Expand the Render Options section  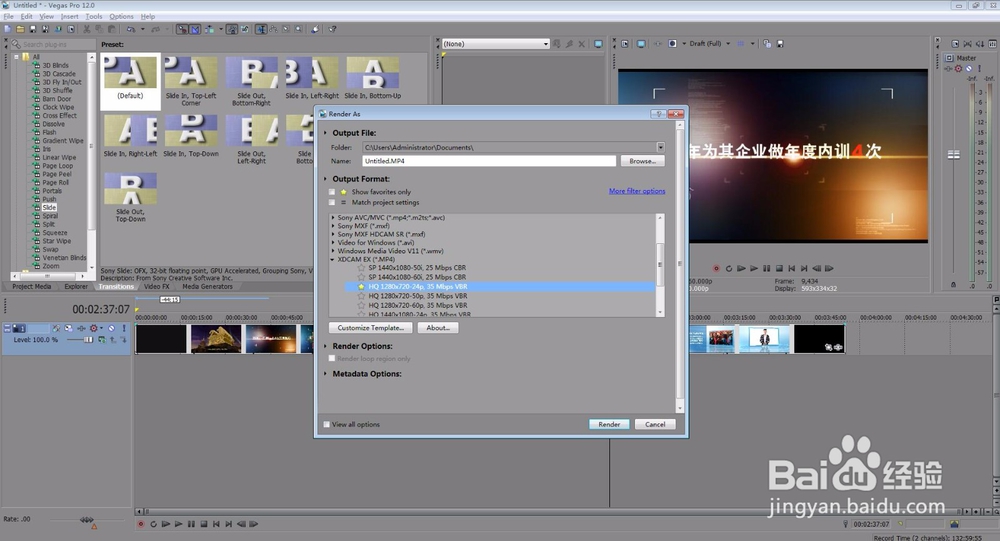pyautogui.click(x=325, y=346)
